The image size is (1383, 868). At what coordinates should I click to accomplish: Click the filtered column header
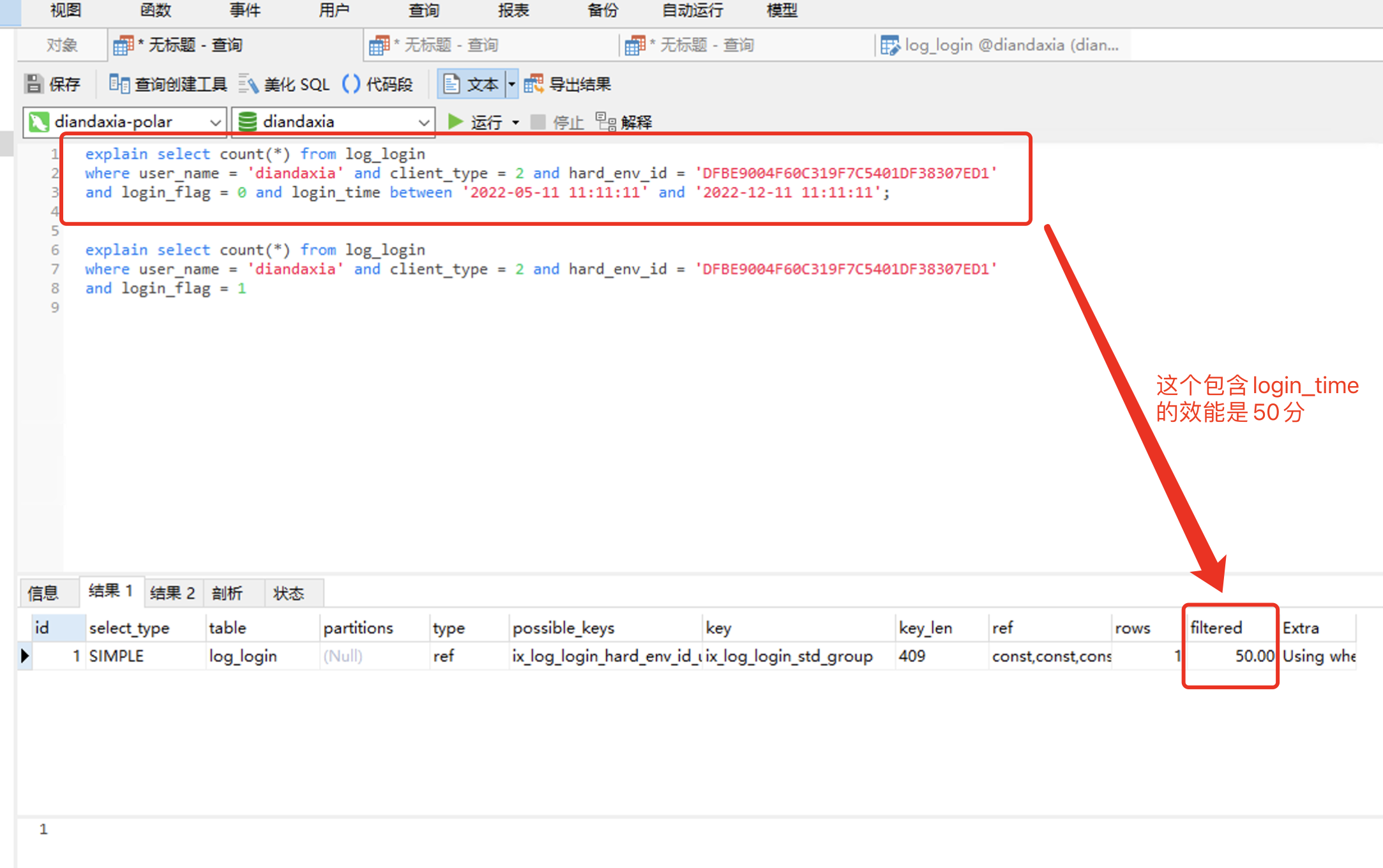[x=1216, y=627]
